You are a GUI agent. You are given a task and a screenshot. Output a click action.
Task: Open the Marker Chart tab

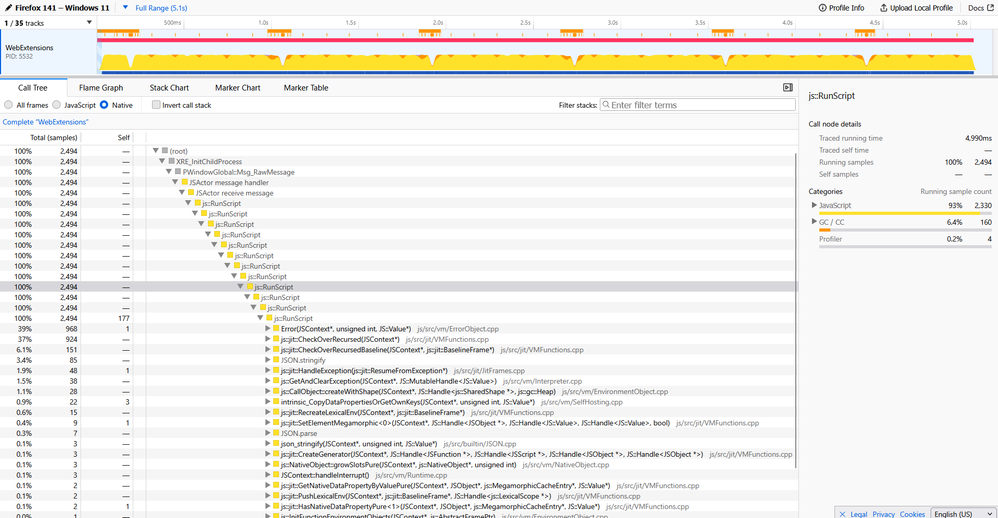tap(237, 88)
